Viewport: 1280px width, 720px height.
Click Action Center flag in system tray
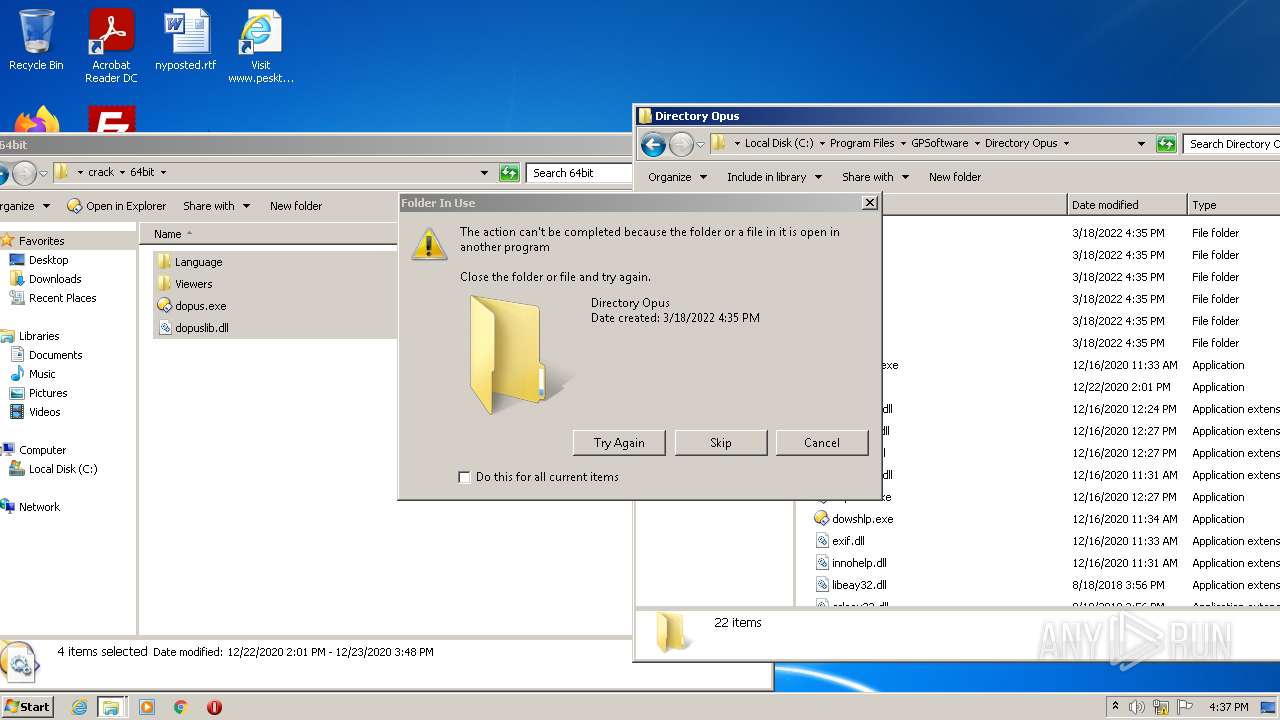1186,707
